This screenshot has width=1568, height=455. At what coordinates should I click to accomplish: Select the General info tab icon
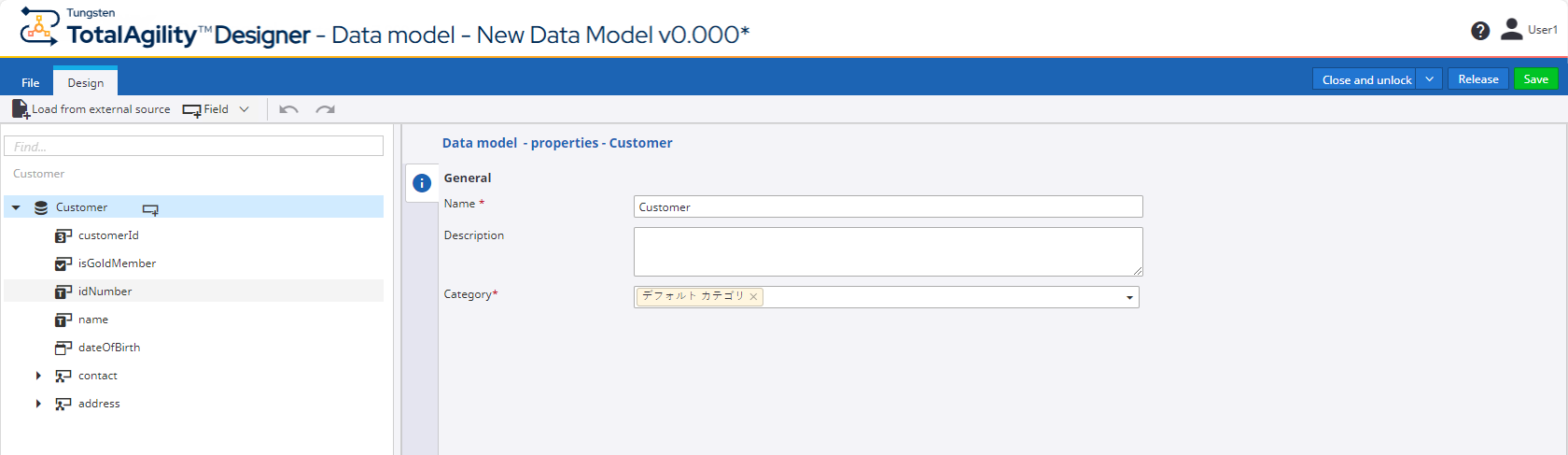422,183
